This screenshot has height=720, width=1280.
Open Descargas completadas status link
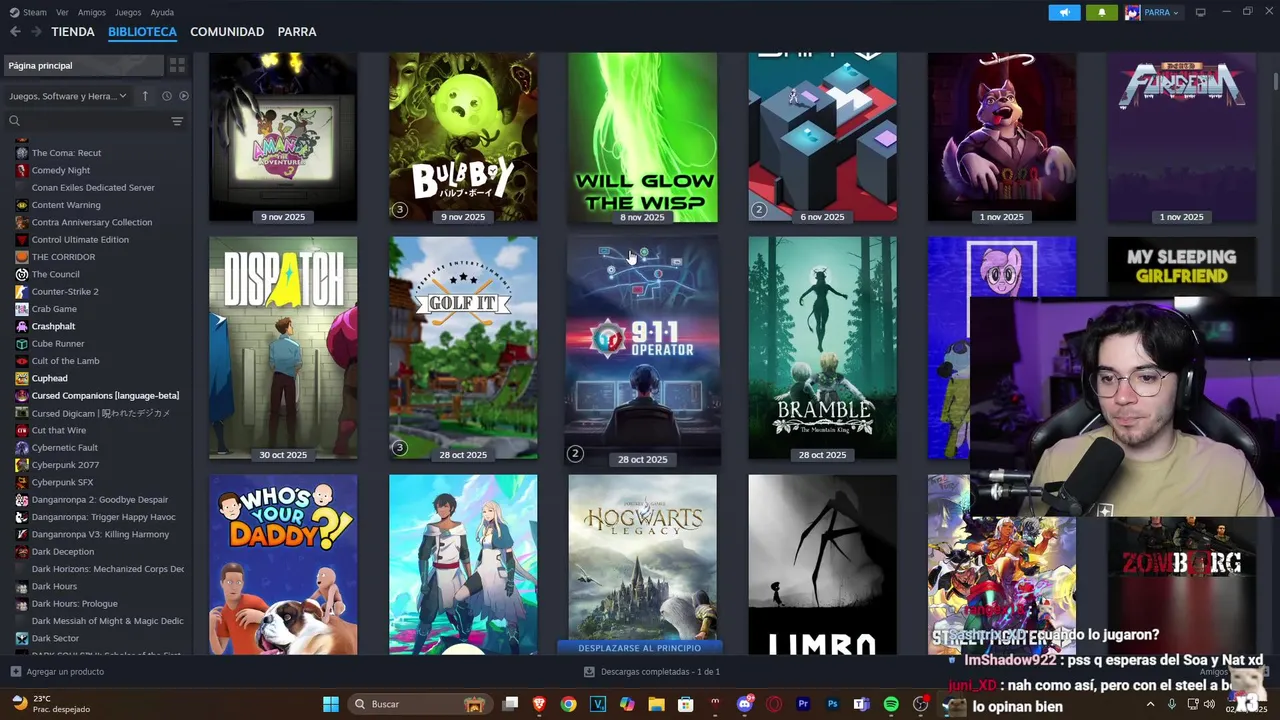(x=650, y=672)
